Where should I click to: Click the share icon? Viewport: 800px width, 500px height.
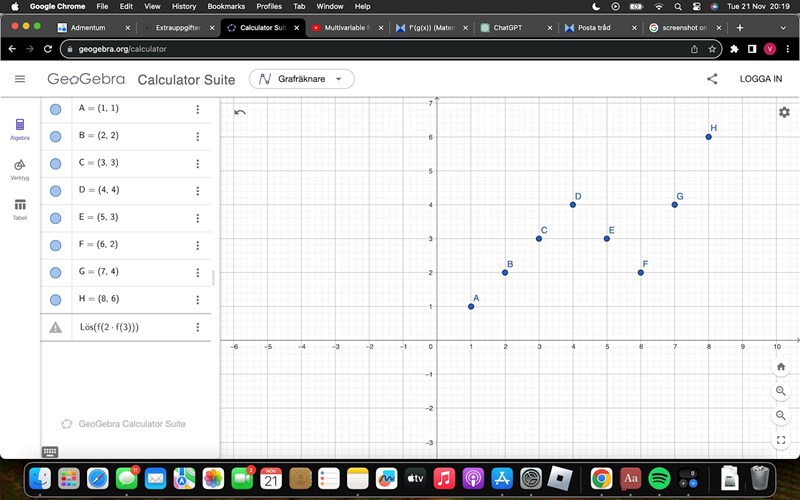[x=712, y=79]
